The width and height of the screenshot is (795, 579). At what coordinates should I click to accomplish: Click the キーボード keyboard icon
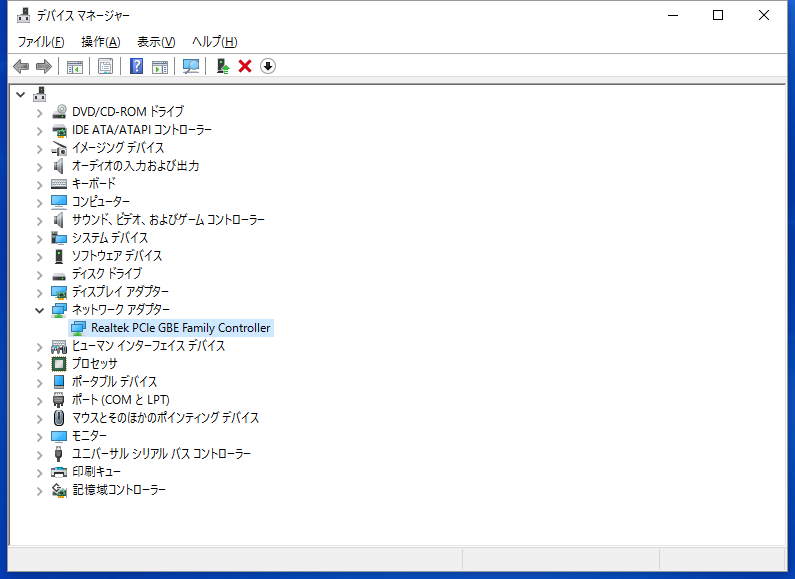(59, 184)
